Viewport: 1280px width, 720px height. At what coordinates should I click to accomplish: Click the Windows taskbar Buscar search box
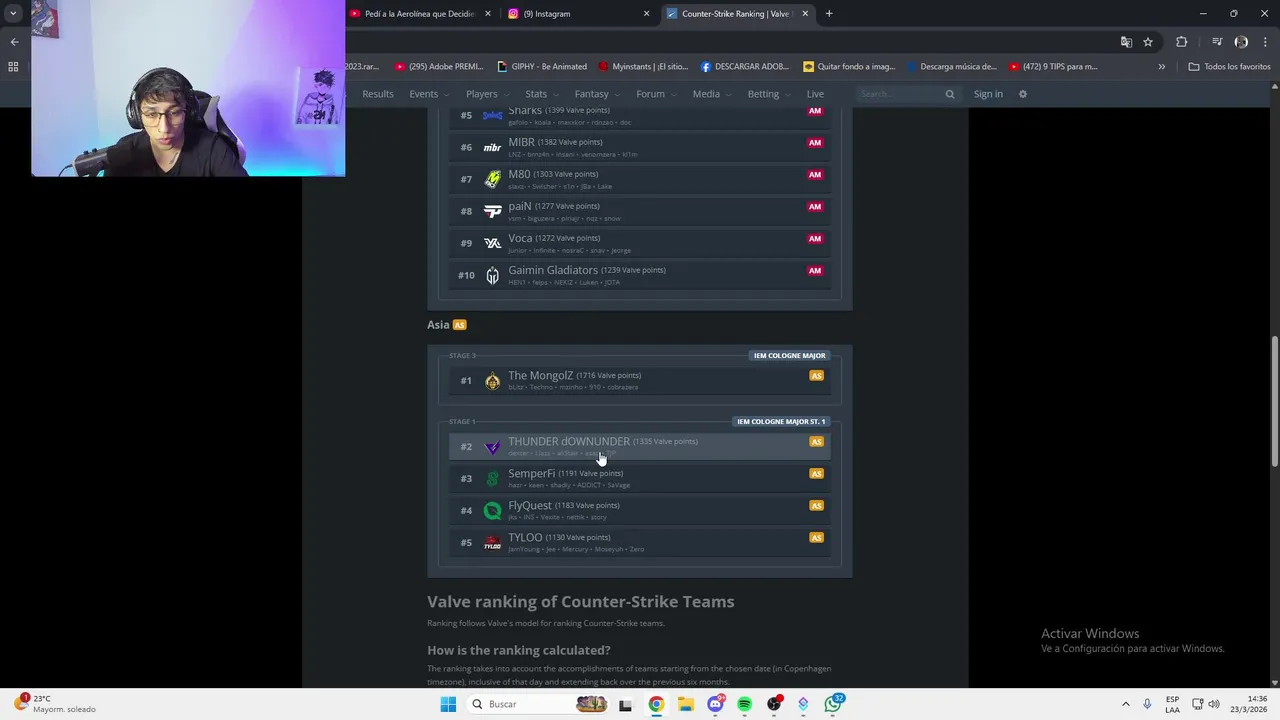point(536,704)
